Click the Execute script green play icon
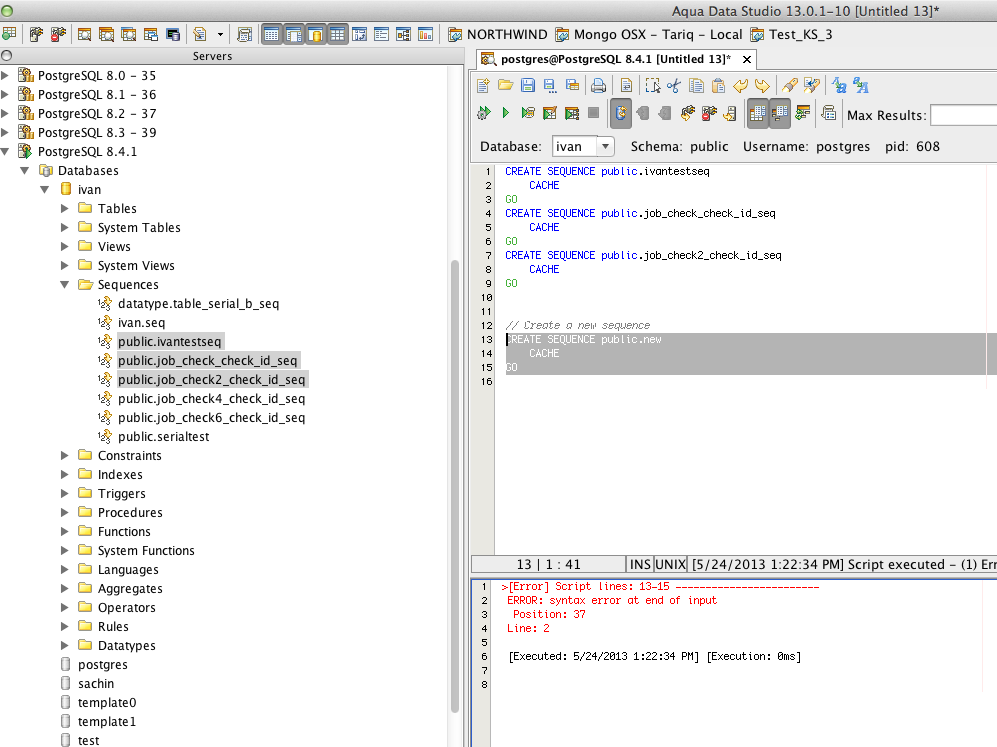The image size is (997, 747). [x=505, y=114]
